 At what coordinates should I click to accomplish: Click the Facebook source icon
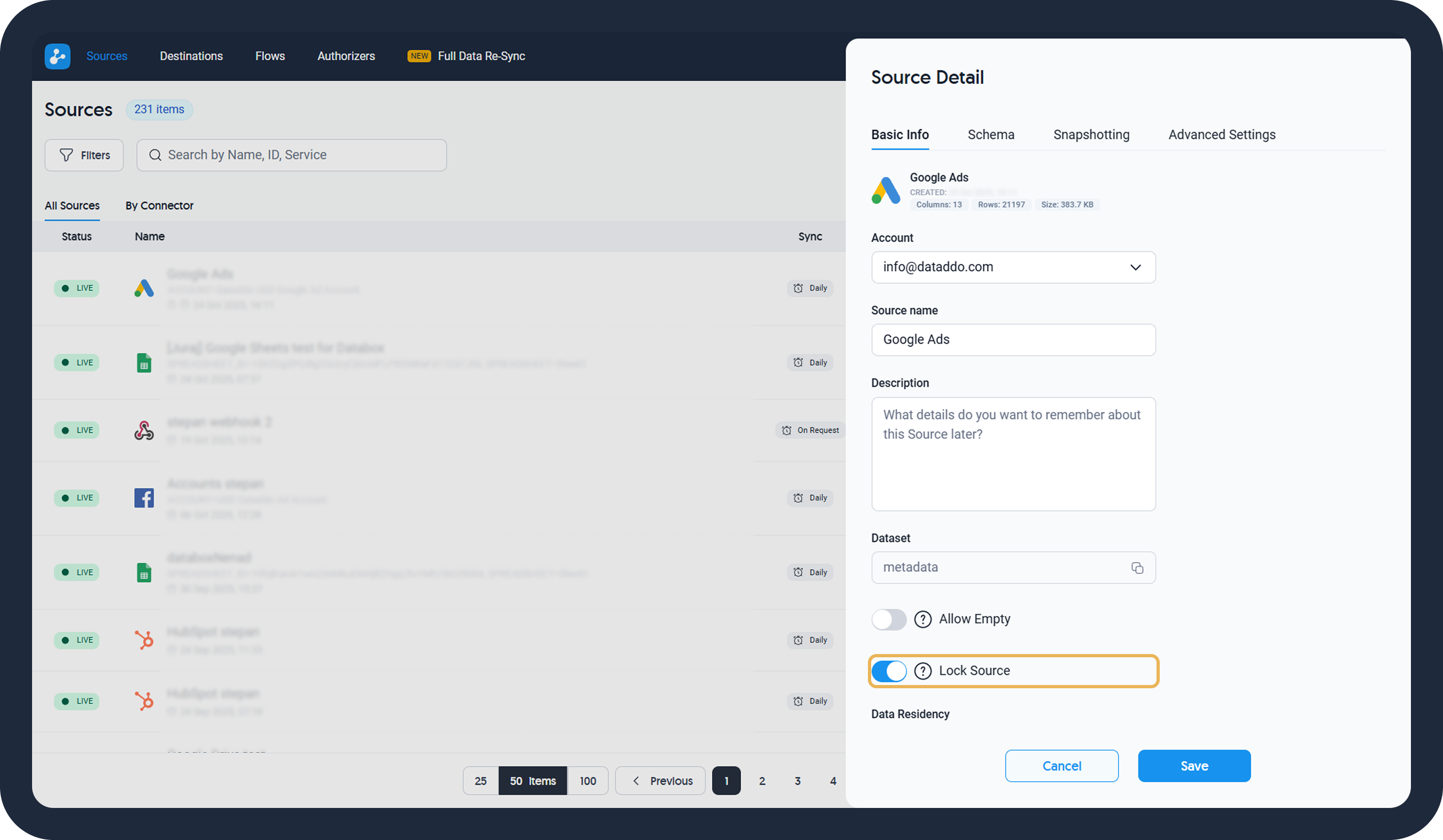click(x=144, y=497)
